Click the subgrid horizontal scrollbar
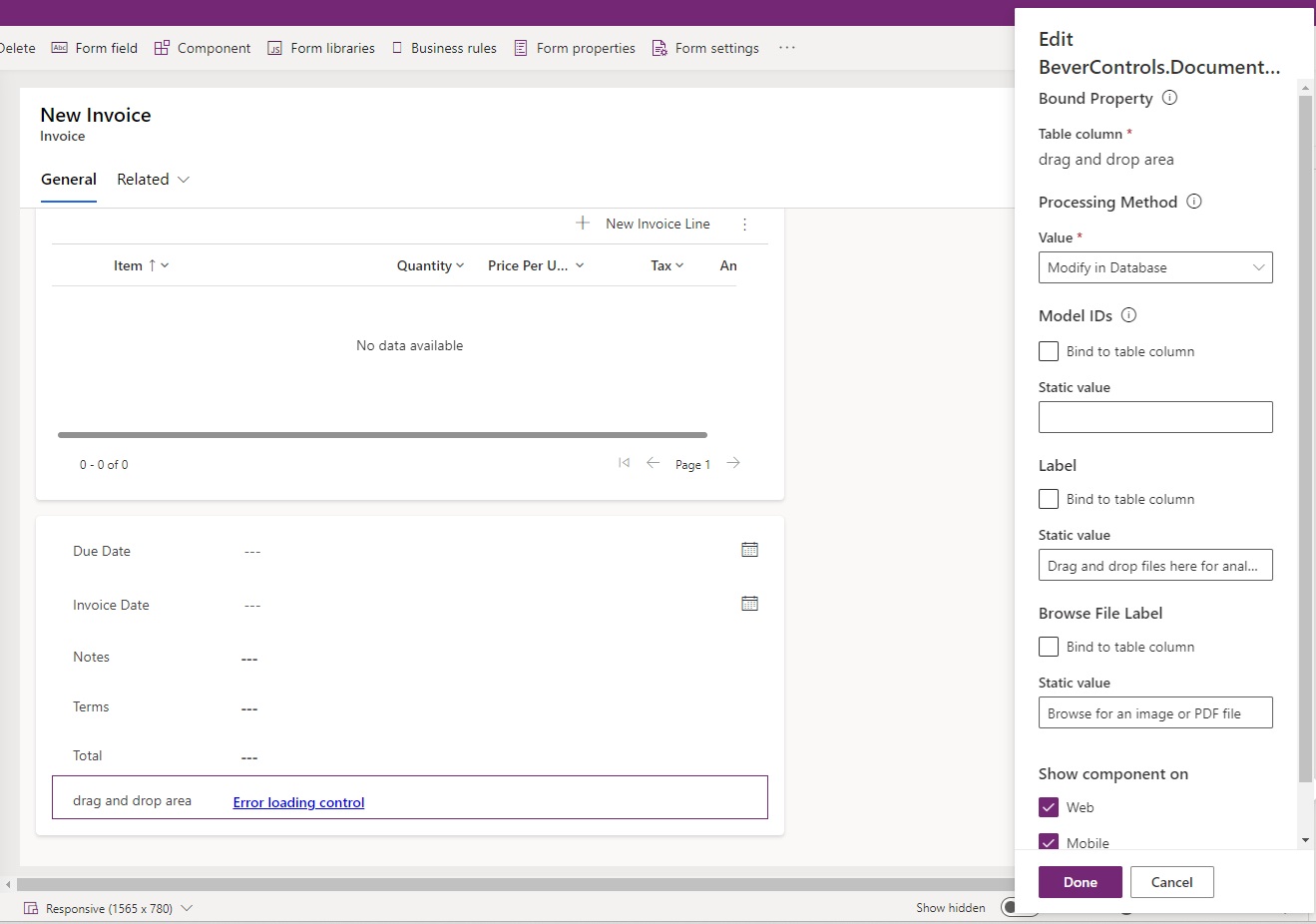1316x924 pixels. tap(382, 435)
